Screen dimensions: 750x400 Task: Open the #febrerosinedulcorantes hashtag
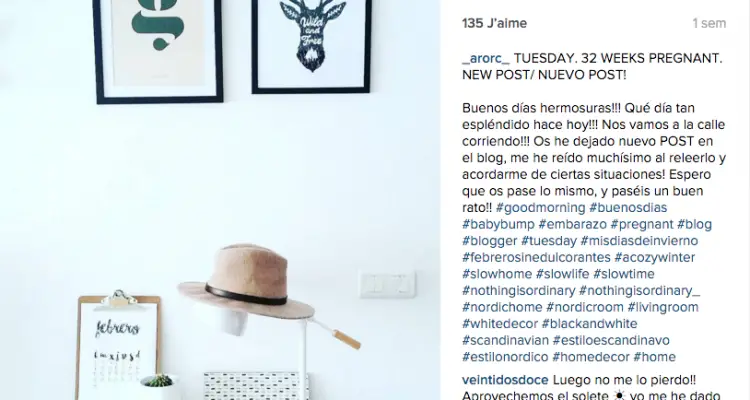click(x=536, y=257)
